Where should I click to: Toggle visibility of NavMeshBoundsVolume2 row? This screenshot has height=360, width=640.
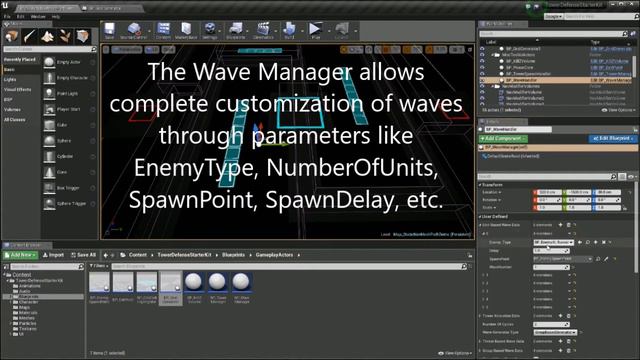point(482,98)
